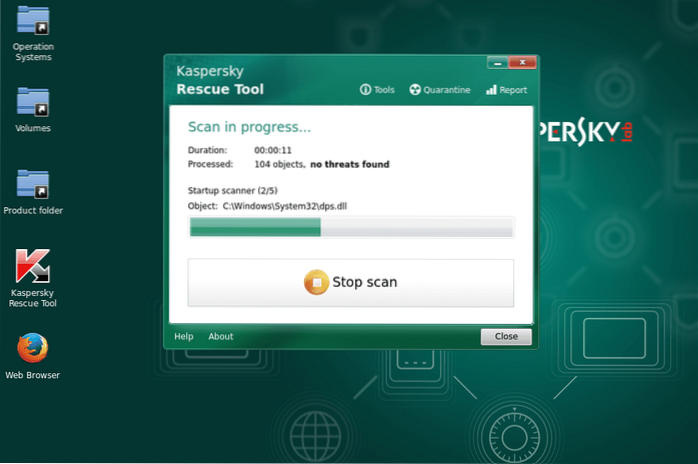Launch Kaspersky Rescue Tool desktop icon
698x464 pixels.
click(x=33, y=267)
